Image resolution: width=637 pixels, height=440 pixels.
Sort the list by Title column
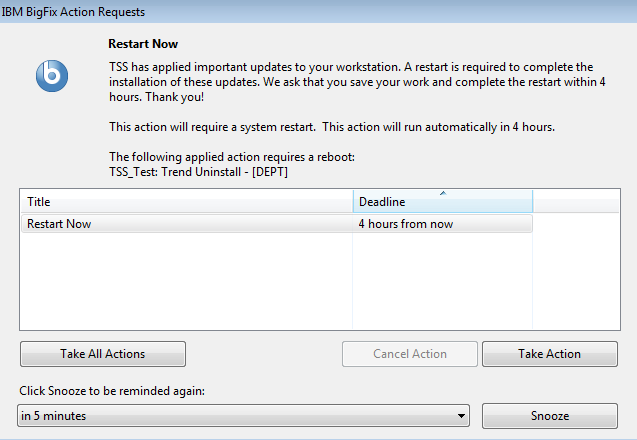[186, 202]
